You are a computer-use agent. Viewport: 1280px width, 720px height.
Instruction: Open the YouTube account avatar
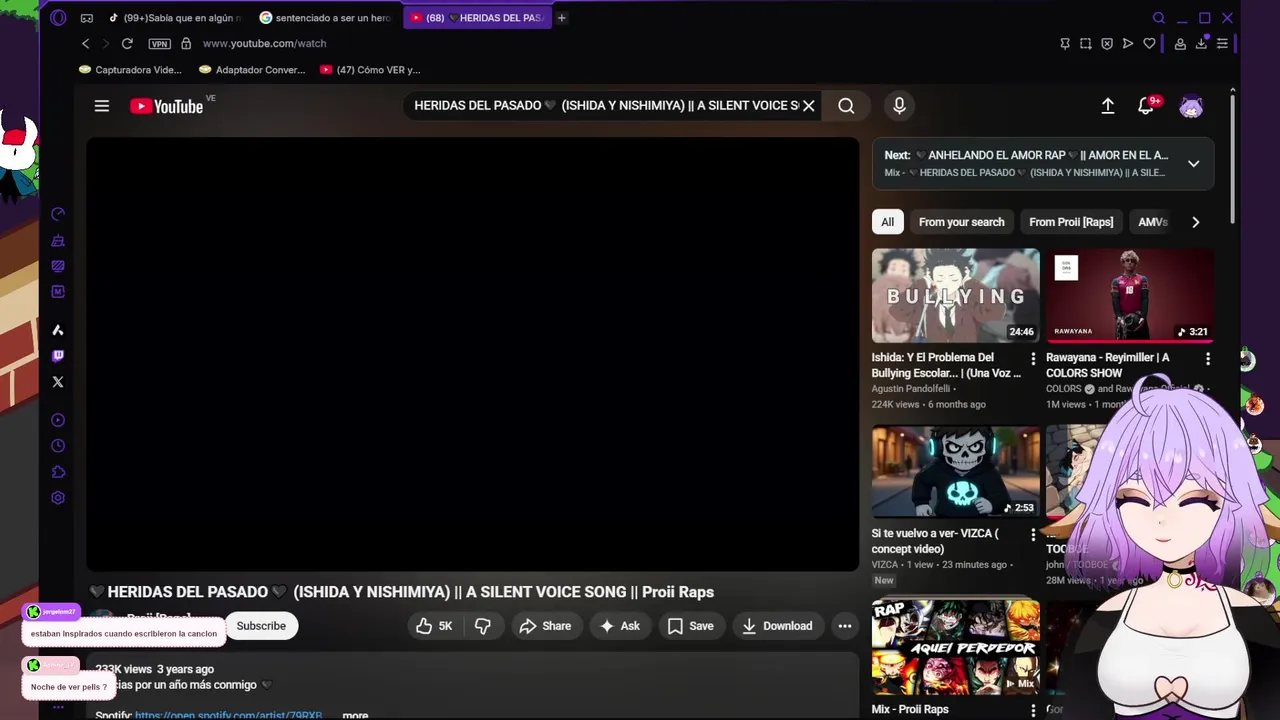[1191, 106]
